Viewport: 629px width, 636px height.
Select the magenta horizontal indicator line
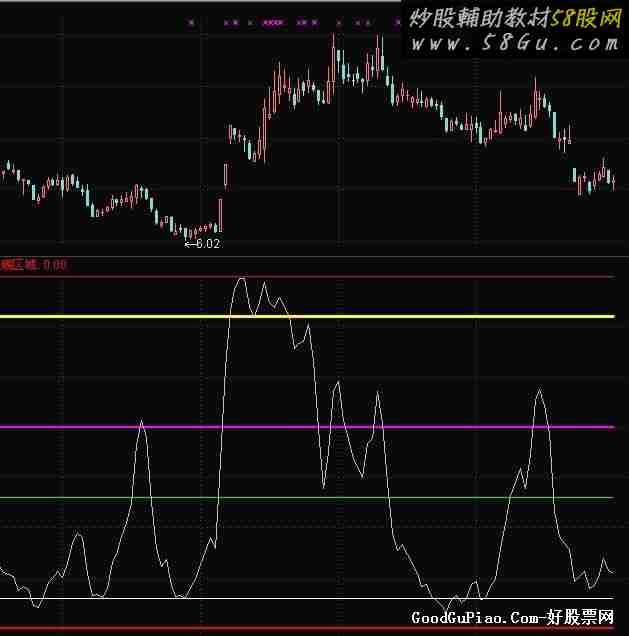(307, 427)
